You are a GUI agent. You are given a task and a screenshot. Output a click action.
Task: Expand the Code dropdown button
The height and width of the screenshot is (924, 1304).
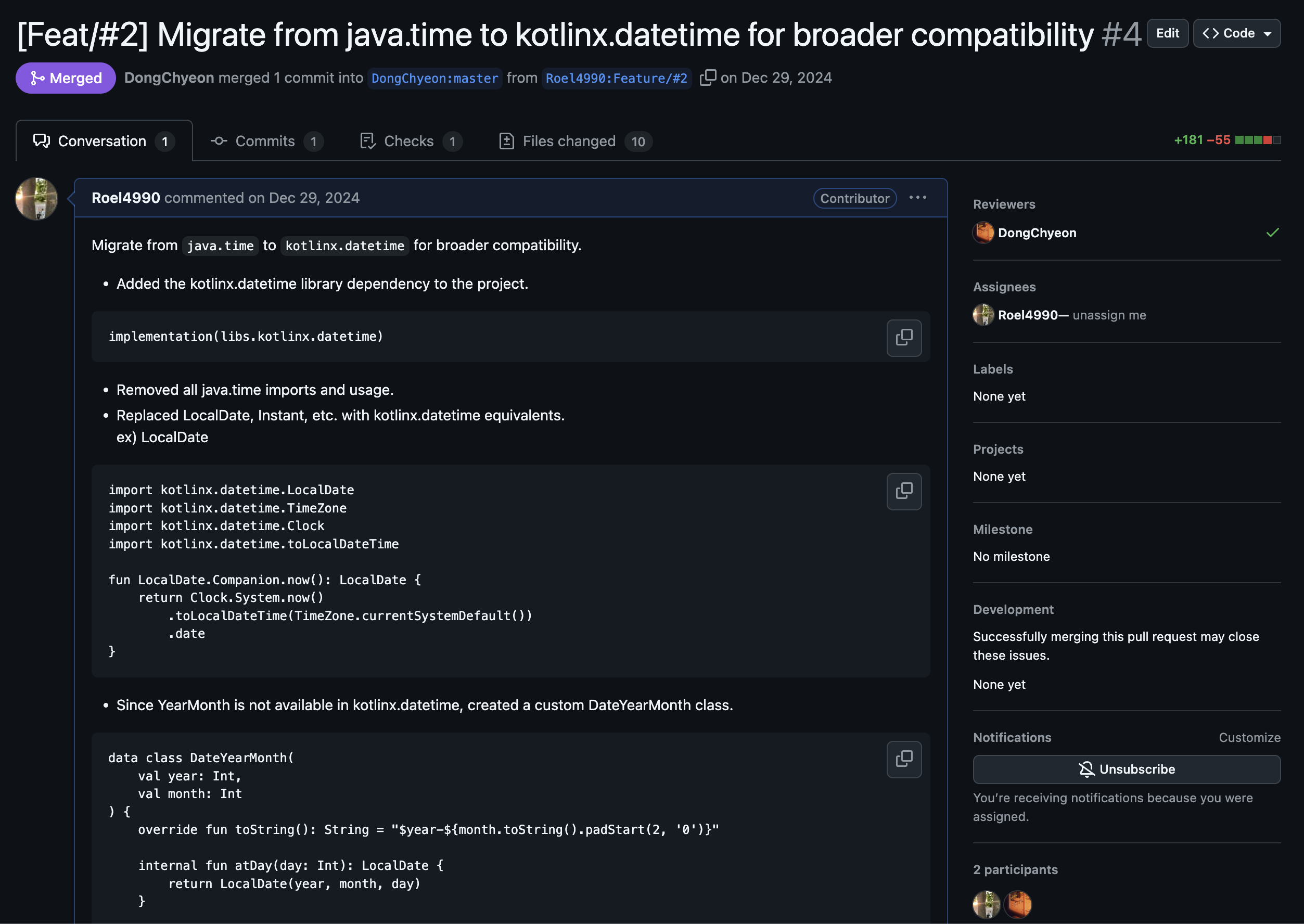1236,34
